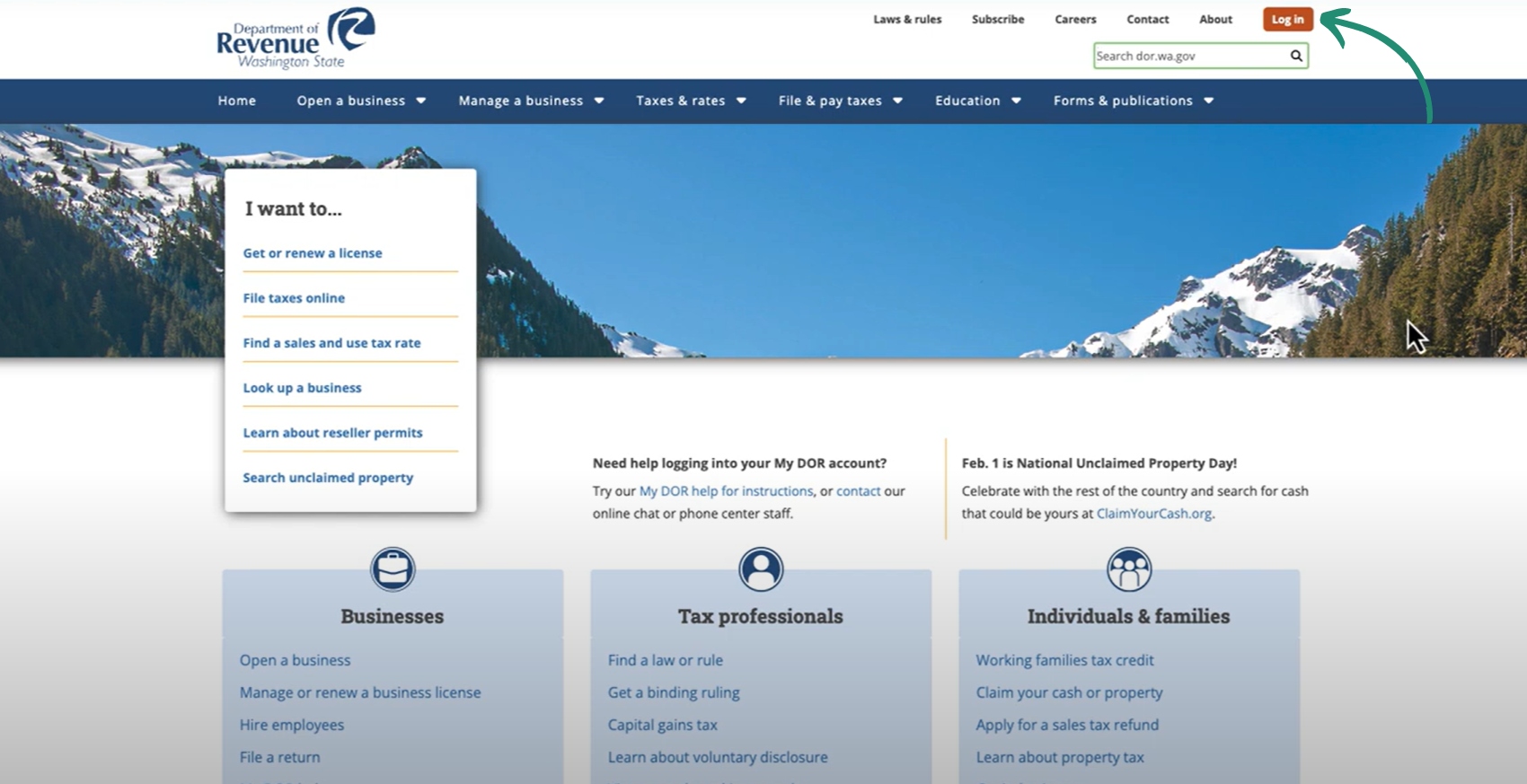Open Claim your cash or property link

tap(1069, 692)
